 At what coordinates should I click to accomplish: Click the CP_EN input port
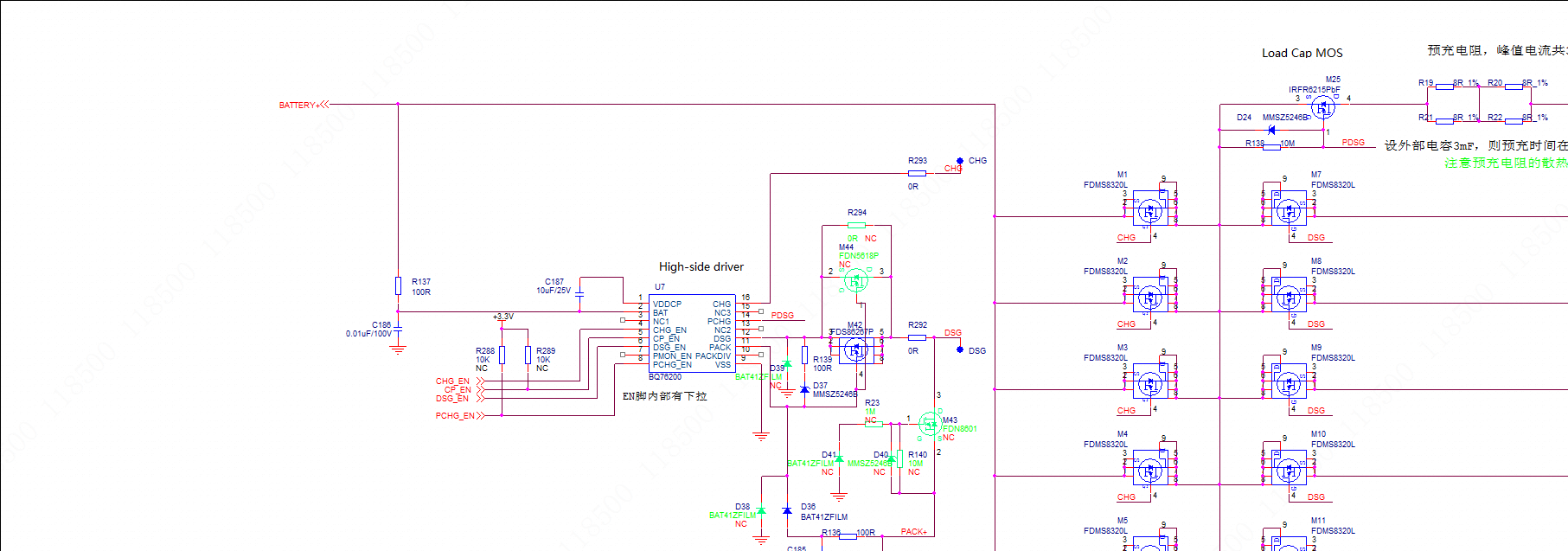coord(464,390)
